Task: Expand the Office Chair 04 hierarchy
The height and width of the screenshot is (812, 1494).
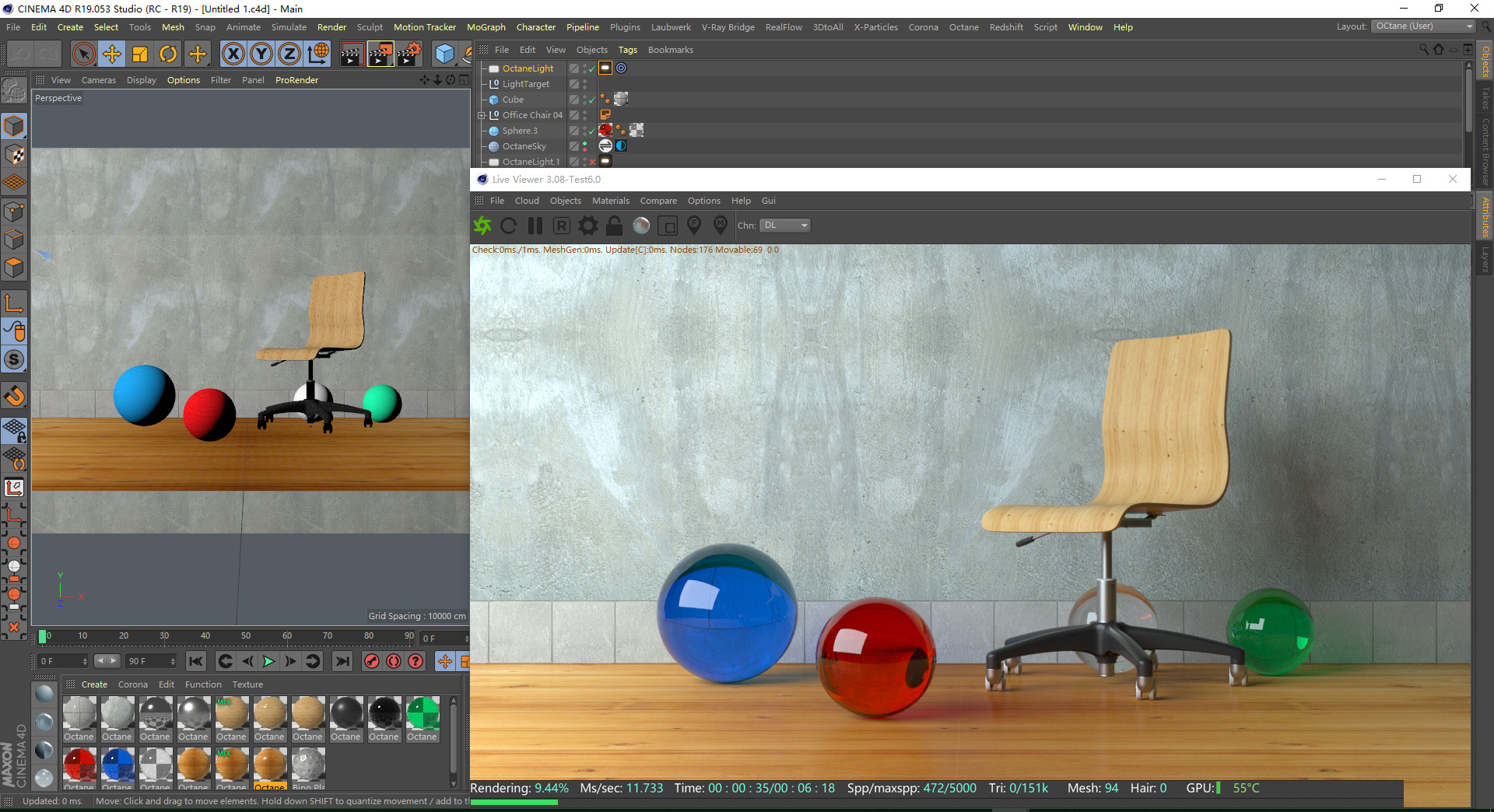Action: (x=482, y=115)
